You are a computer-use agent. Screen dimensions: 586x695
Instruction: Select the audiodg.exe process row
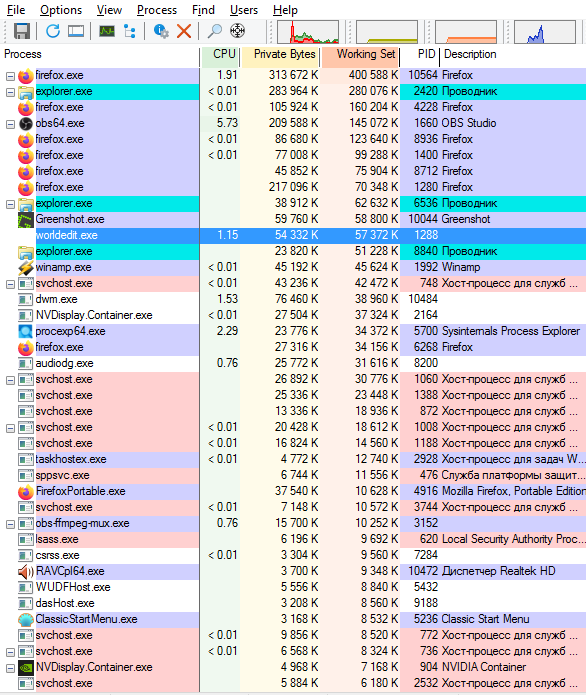(x=293, y=363)
